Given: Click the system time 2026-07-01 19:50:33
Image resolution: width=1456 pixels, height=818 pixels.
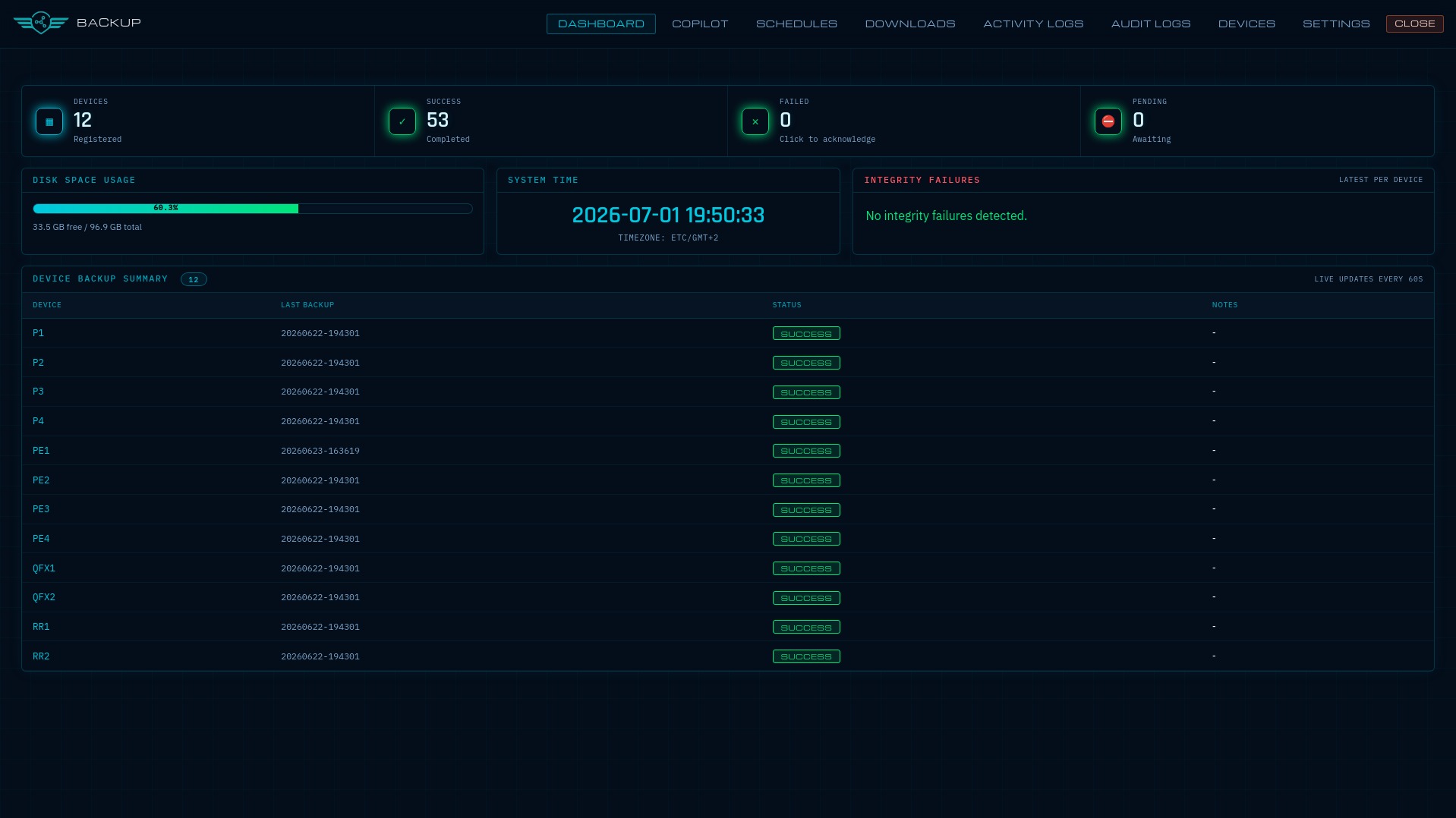Looking at the screenshot, I should coord(668,216).
